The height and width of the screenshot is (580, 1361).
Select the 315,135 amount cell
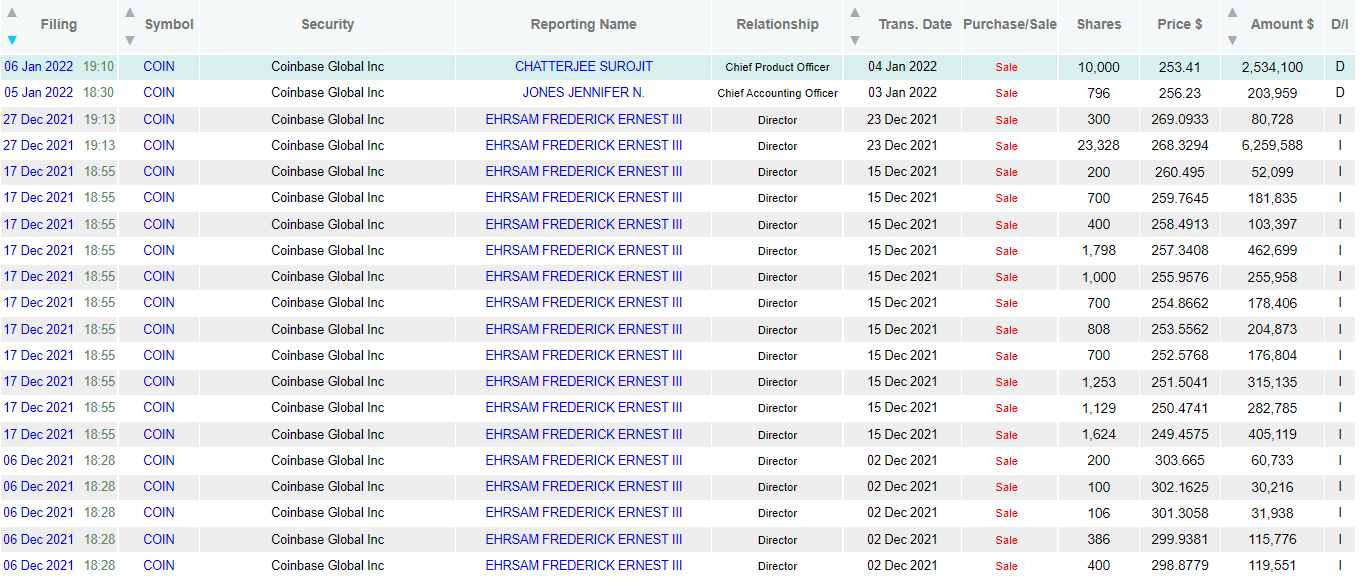[1272, 381]
